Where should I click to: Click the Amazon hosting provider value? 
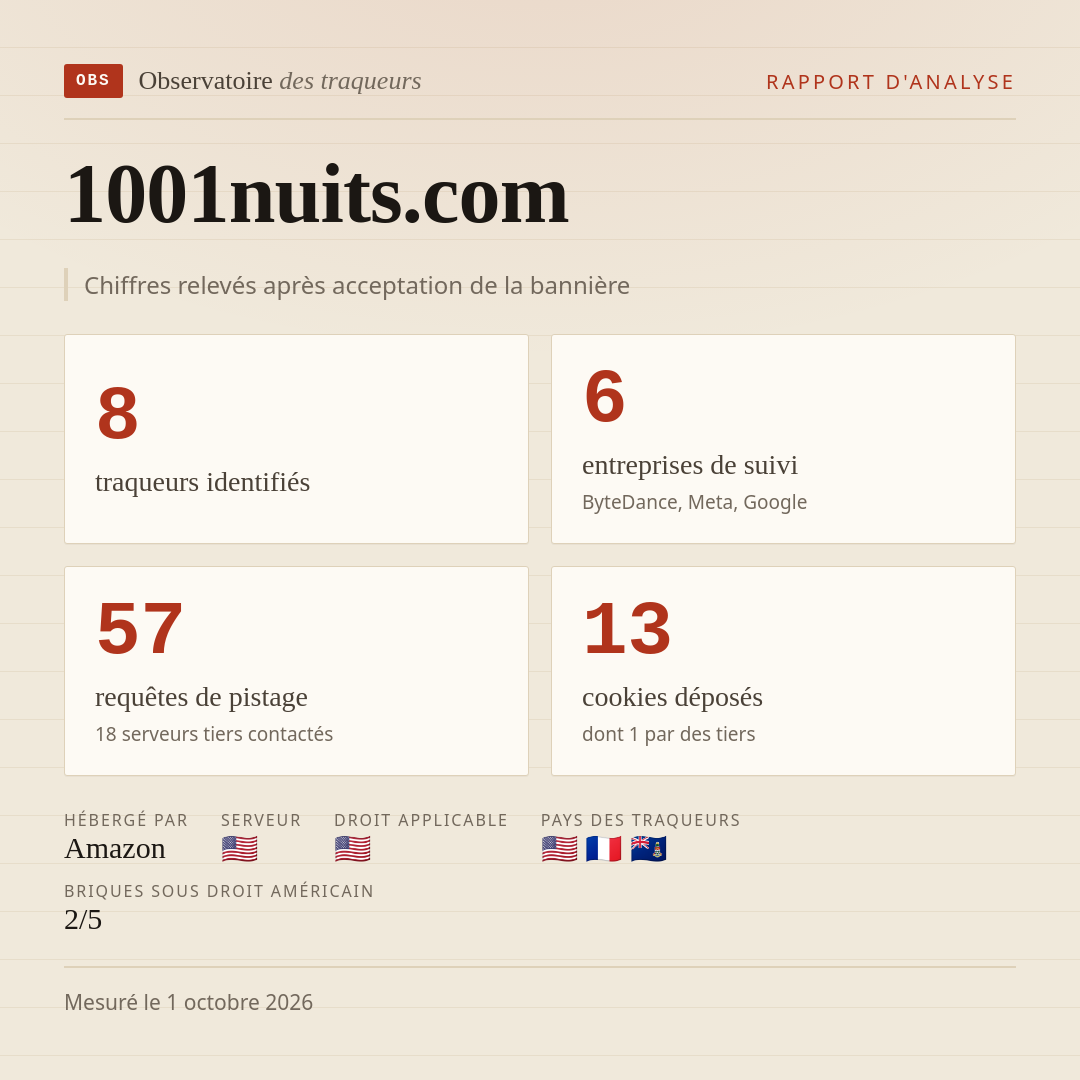[x=115, y=849]
